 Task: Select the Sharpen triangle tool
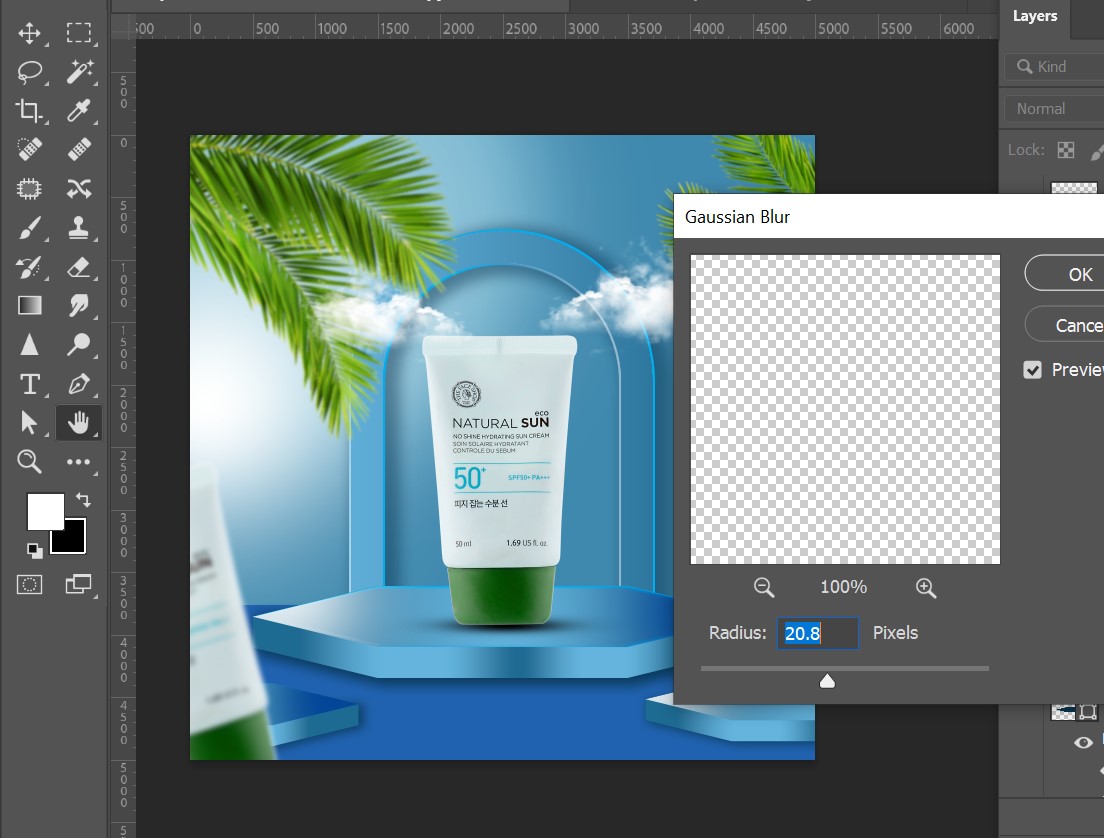(29, 345)
